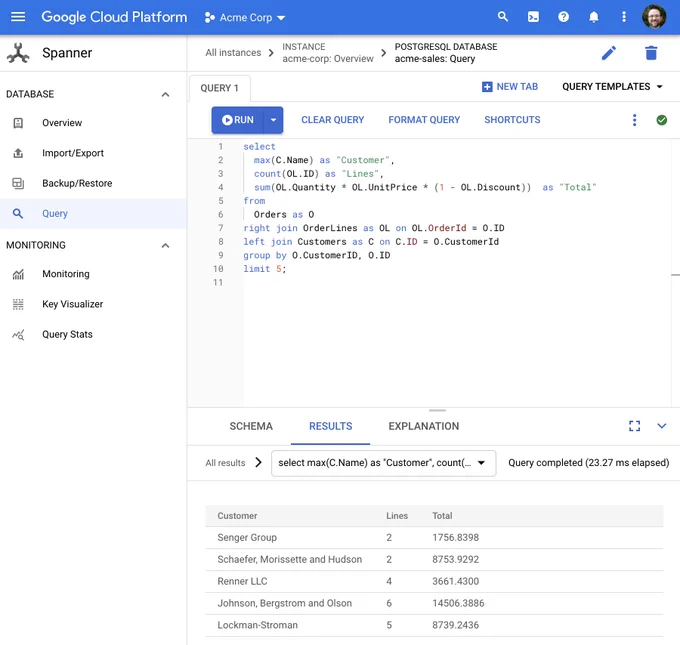
Task: Open the Acme Corp project selector
Action: pos(245,17)
